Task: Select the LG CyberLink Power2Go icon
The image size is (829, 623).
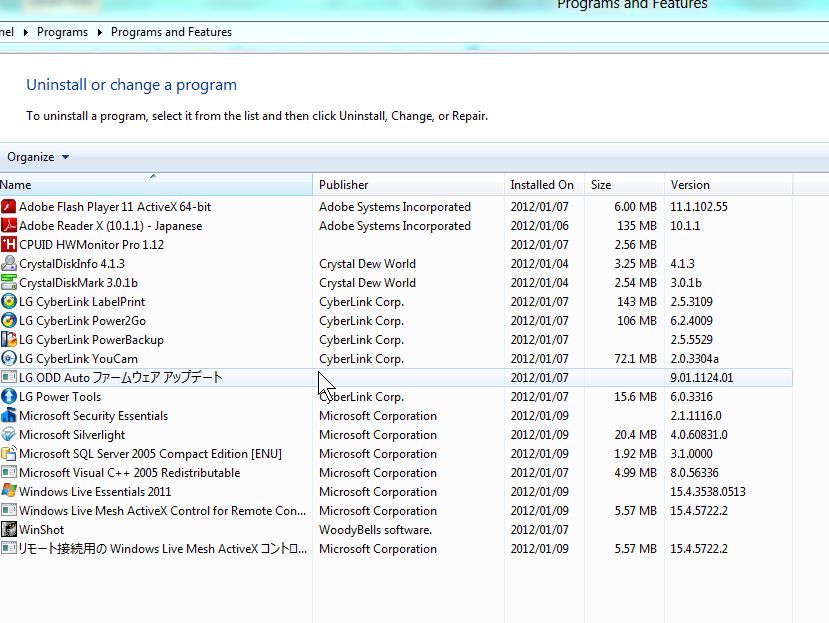Action: 8,321
